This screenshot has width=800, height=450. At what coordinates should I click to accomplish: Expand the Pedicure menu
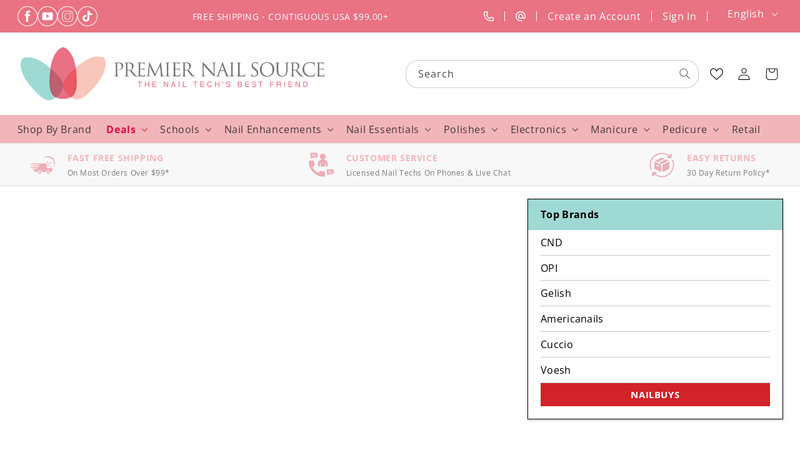pyautogui.click(x=690, y=130)
